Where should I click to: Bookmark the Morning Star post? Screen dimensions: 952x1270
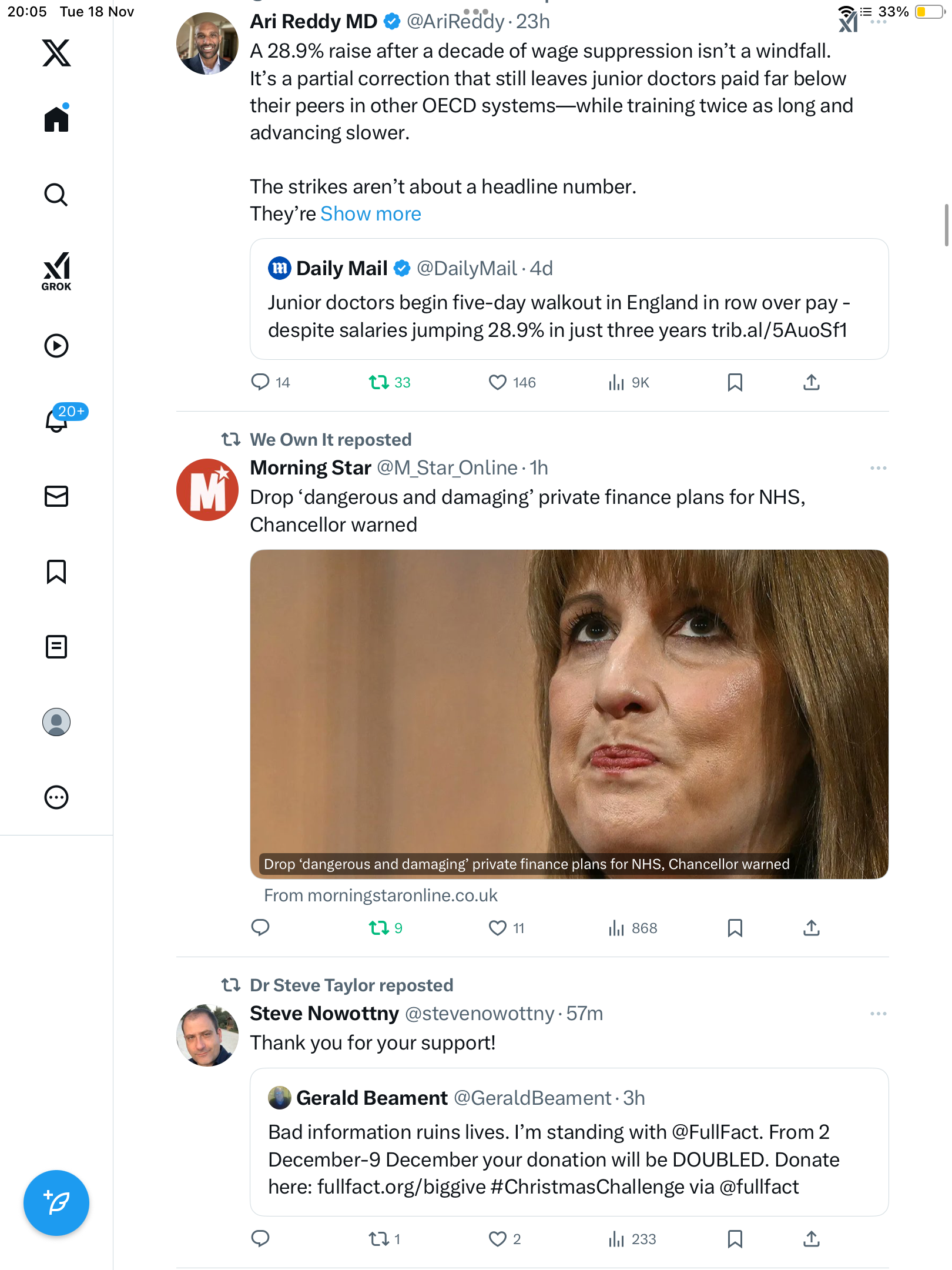pos(735,928)
